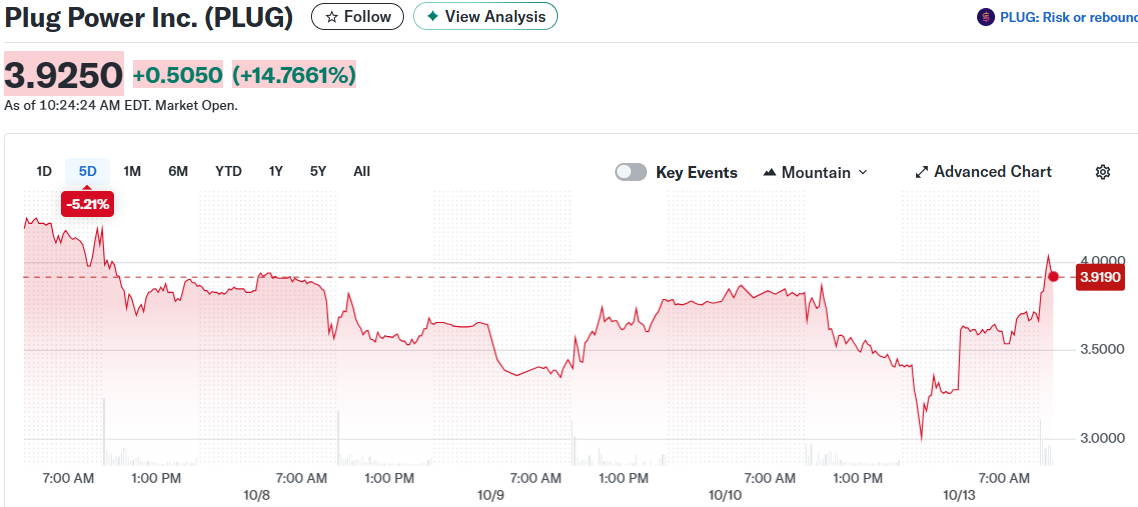This screenshot has height=507, width=1138.
Task: Select the 5D time range tab
Action: (x=88, y=171)
